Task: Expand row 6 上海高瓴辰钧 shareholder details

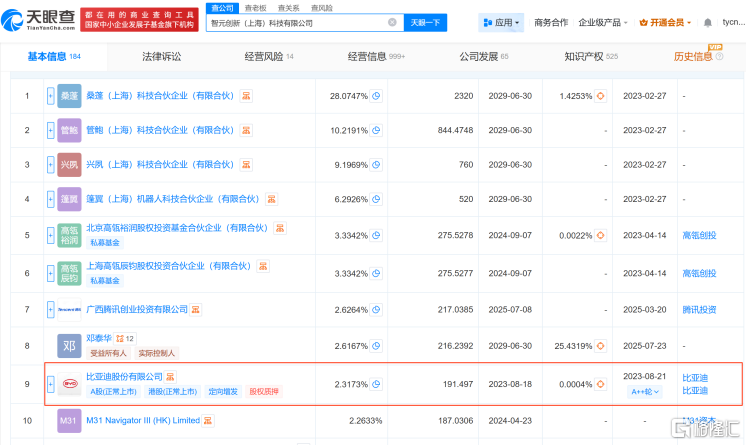Action: click(50, 273)
